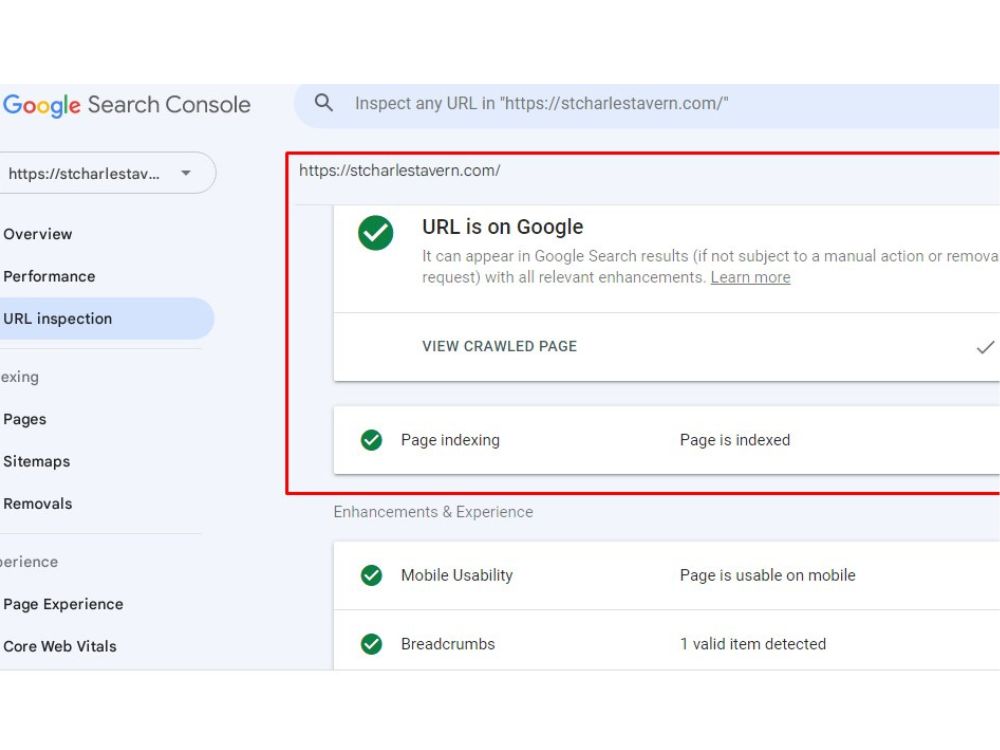Expand the Breadcrumbs row
This screenshot has width=1000, height=750.
coord(666,640)
